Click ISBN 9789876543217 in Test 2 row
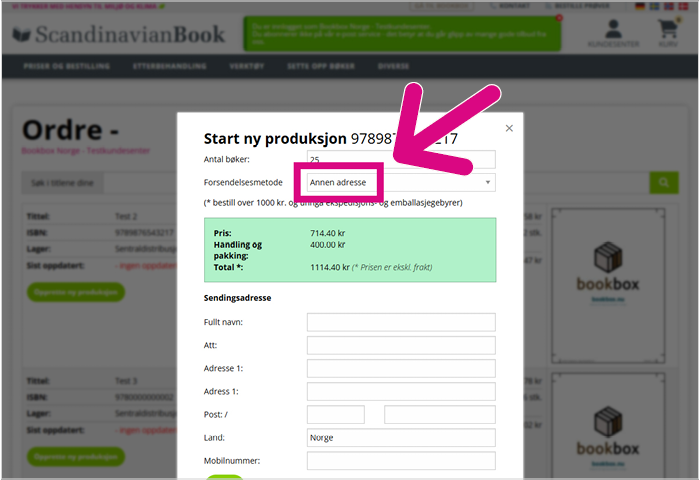Image resolution: width=700 pixels, height=480 pixels. (144, 233)
